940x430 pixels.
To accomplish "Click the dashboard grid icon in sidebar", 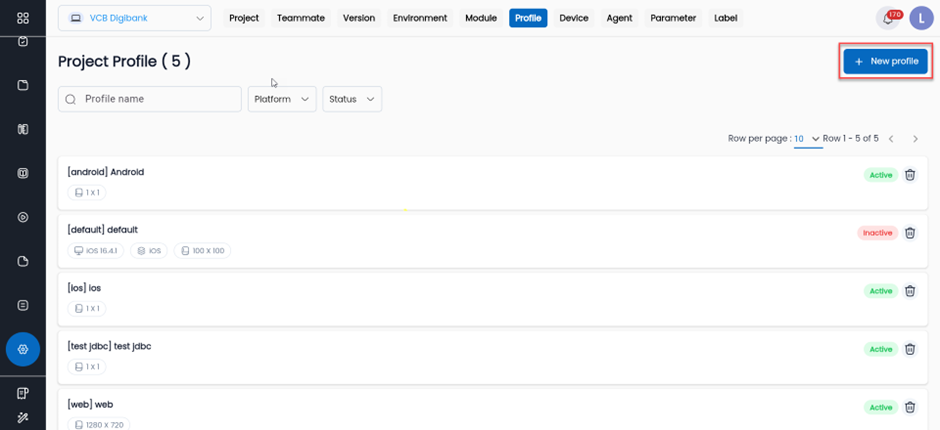I will click(23, 18).
